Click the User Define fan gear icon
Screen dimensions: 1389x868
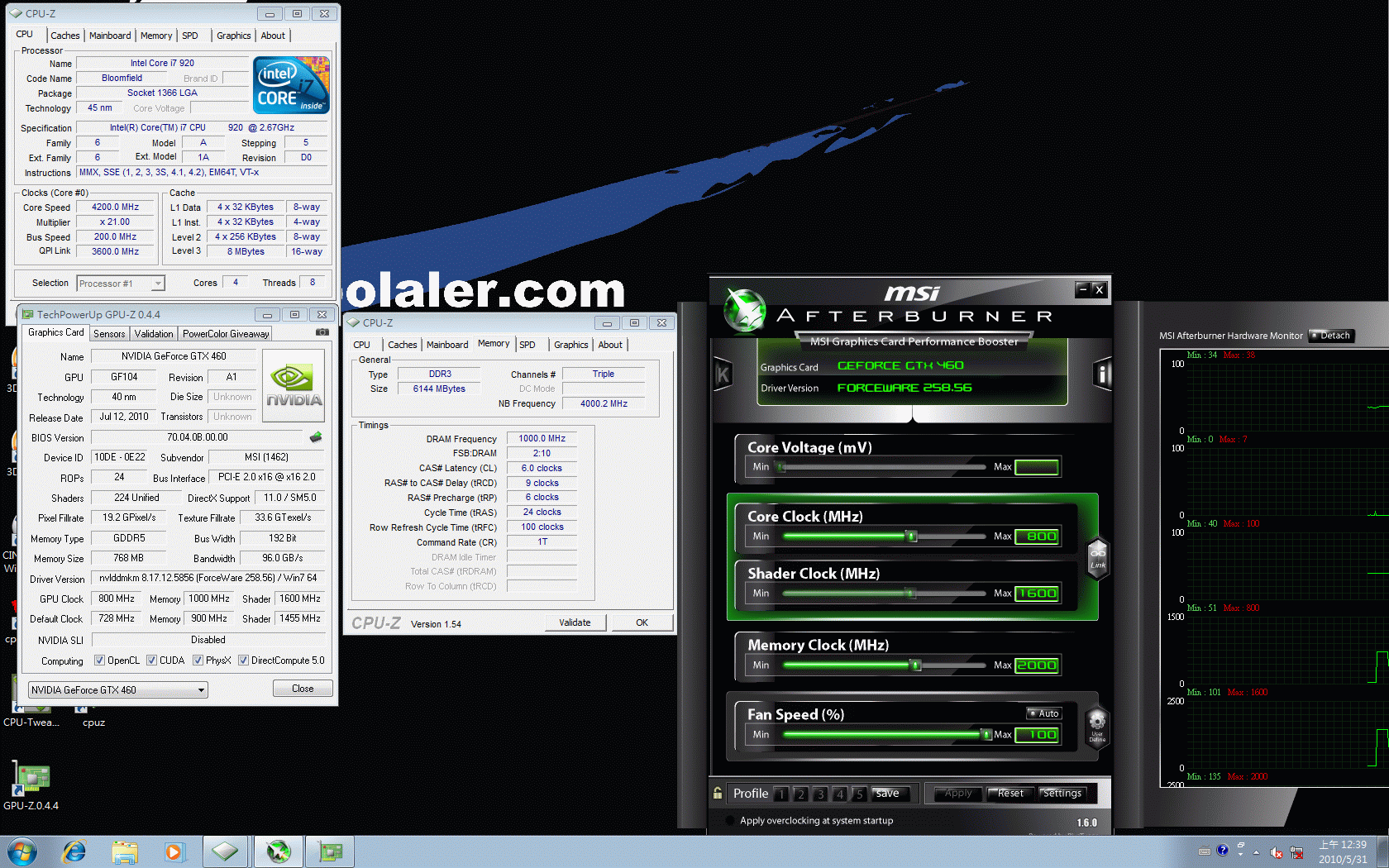[x=1097, y=725]
